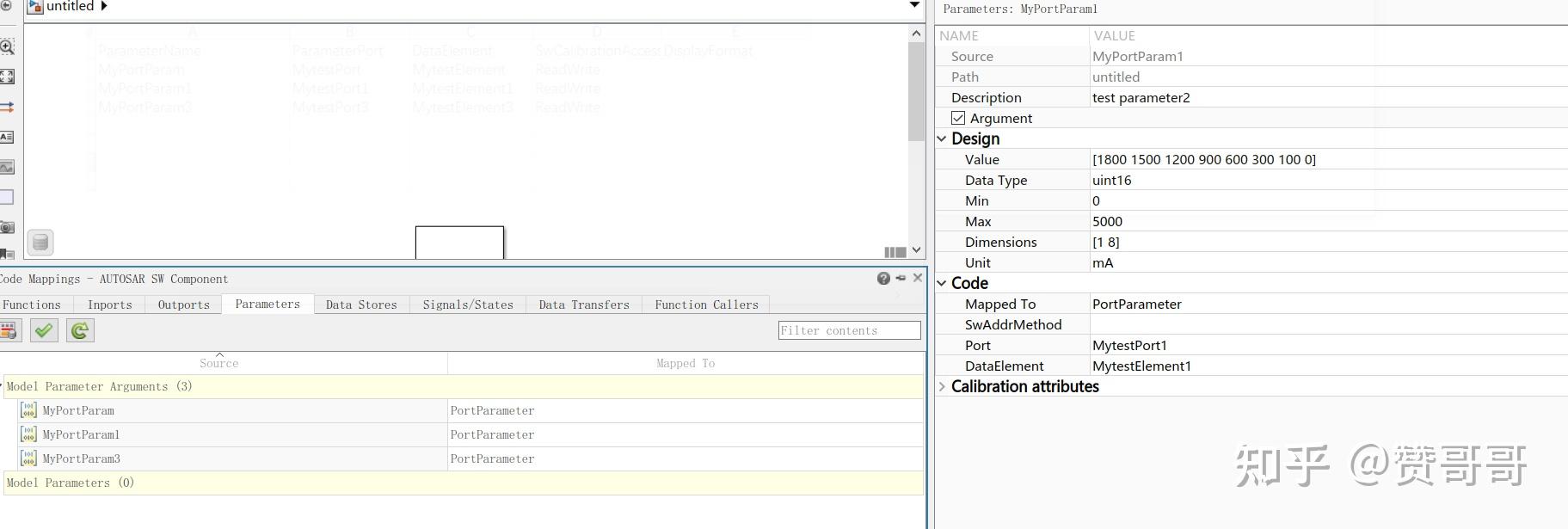
Task: Click the Max value 5000
Action: point(1107,221)
